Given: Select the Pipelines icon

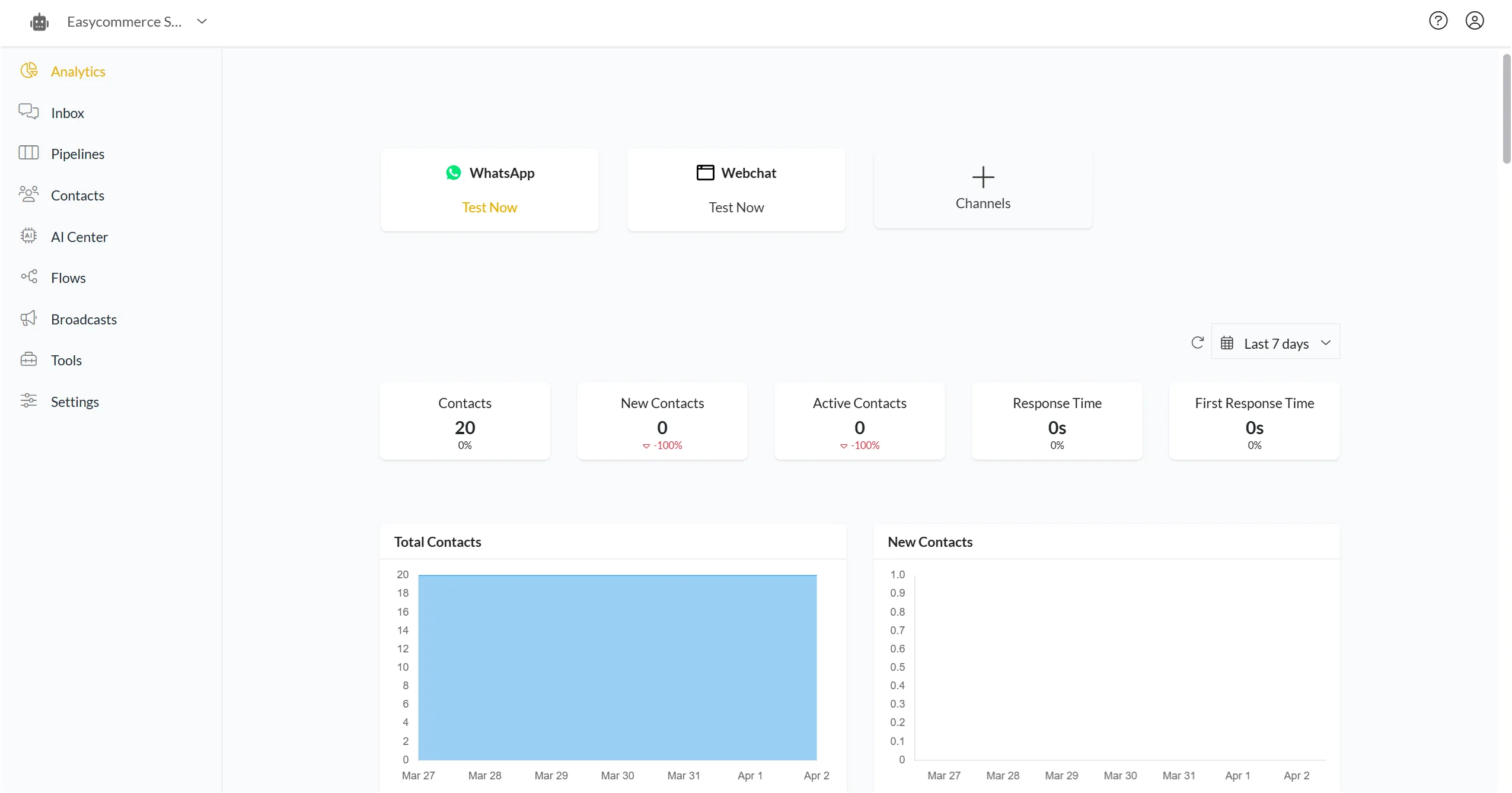Looking at the screenshot, I should 28,153.
